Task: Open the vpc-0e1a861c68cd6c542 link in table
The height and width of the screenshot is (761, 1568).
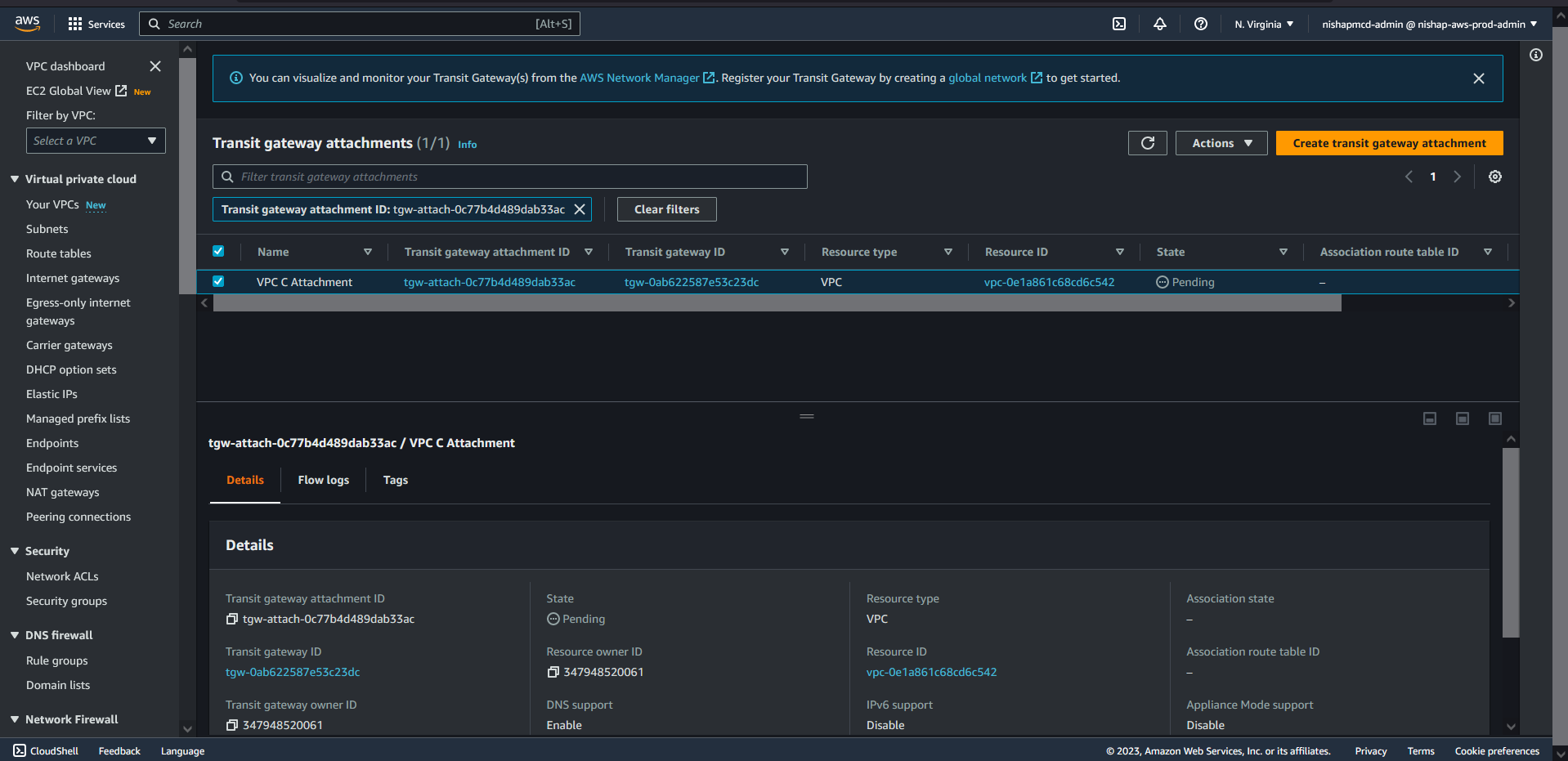Action: coord(1049,282)
